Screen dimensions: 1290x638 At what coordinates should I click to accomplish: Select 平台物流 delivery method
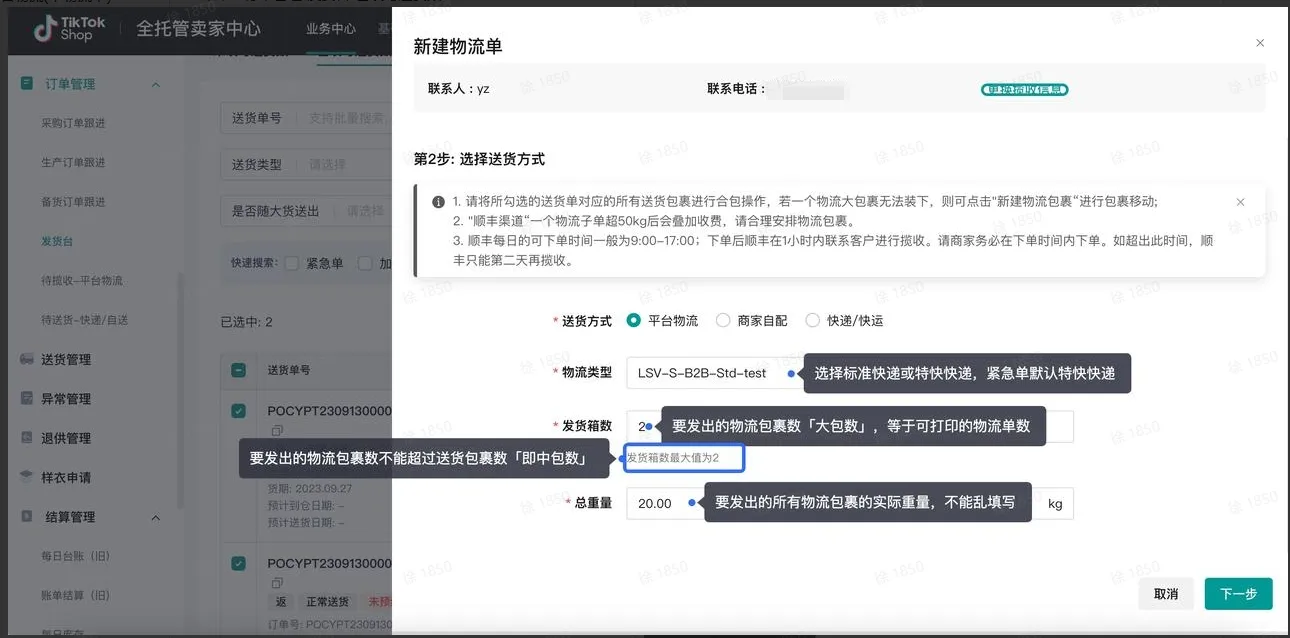tap(633, 321)
